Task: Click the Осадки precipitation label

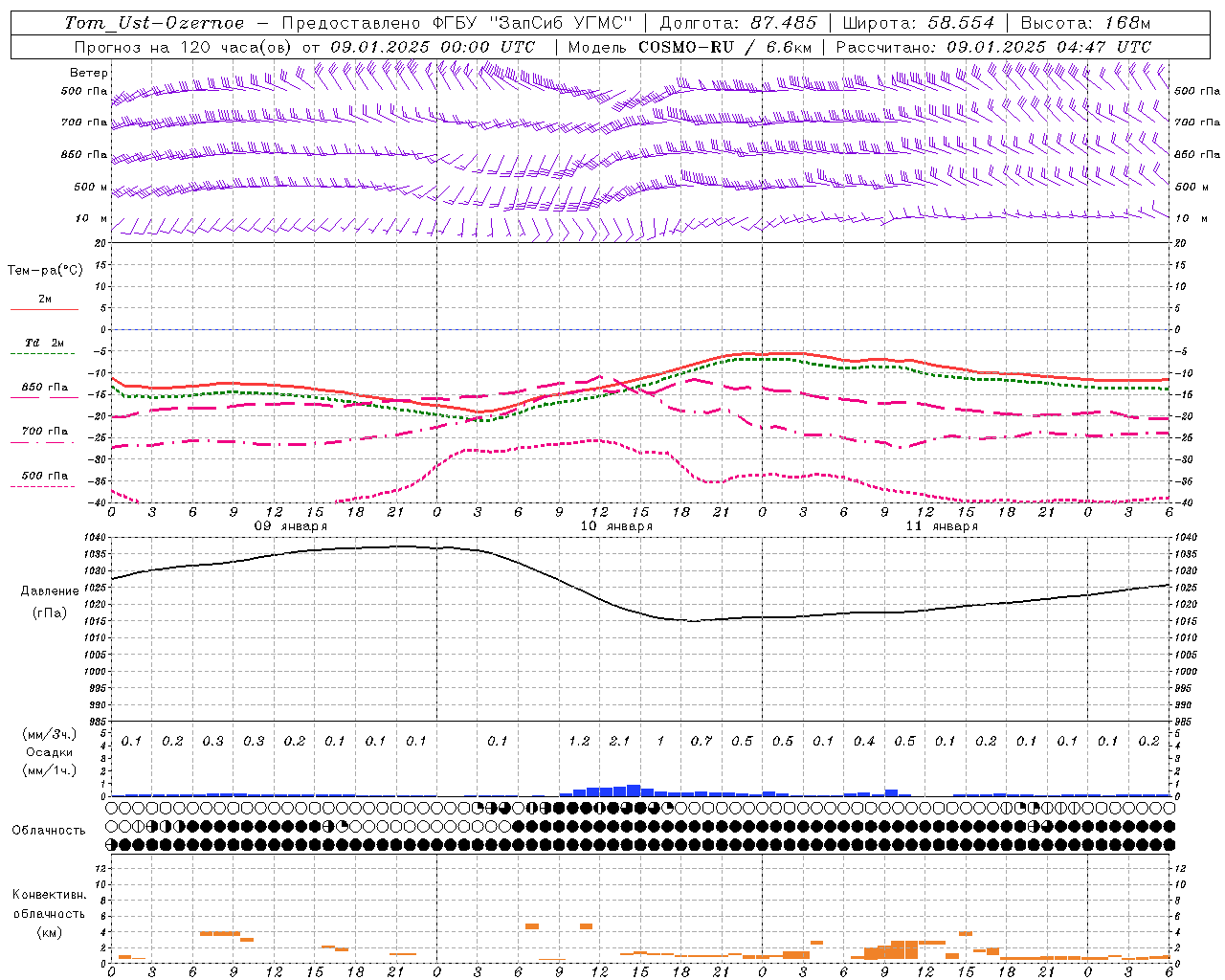Action: pos(50,752)
